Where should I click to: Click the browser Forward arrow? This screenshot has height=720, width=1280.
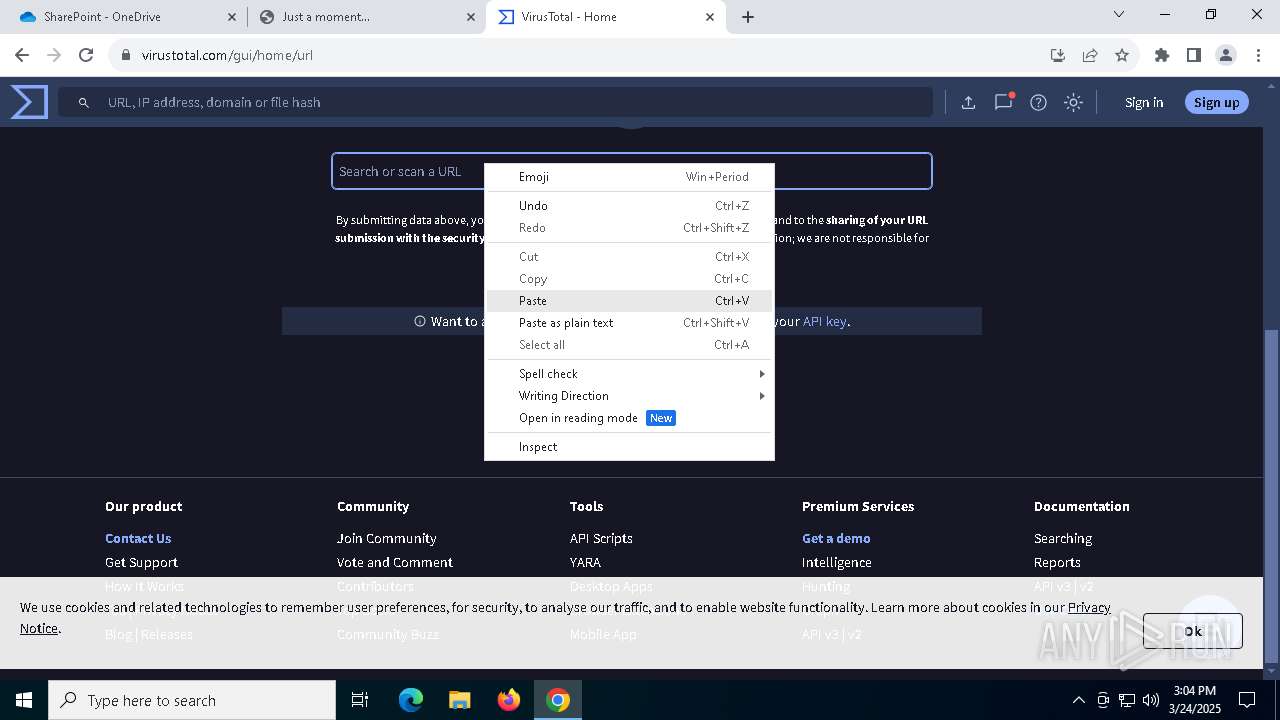54,55
